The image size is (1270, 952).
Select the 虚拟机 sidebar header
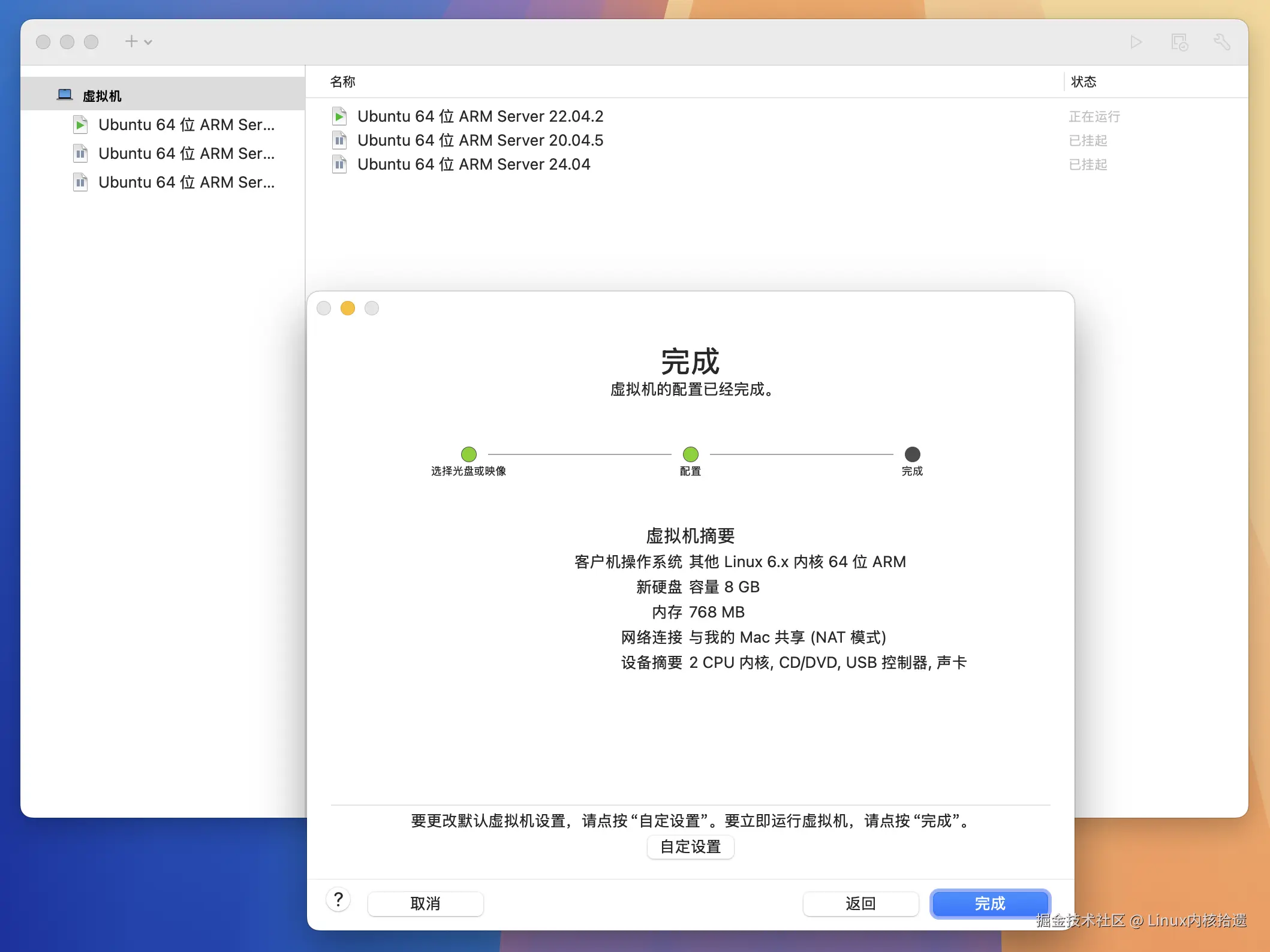coord(102,96)
